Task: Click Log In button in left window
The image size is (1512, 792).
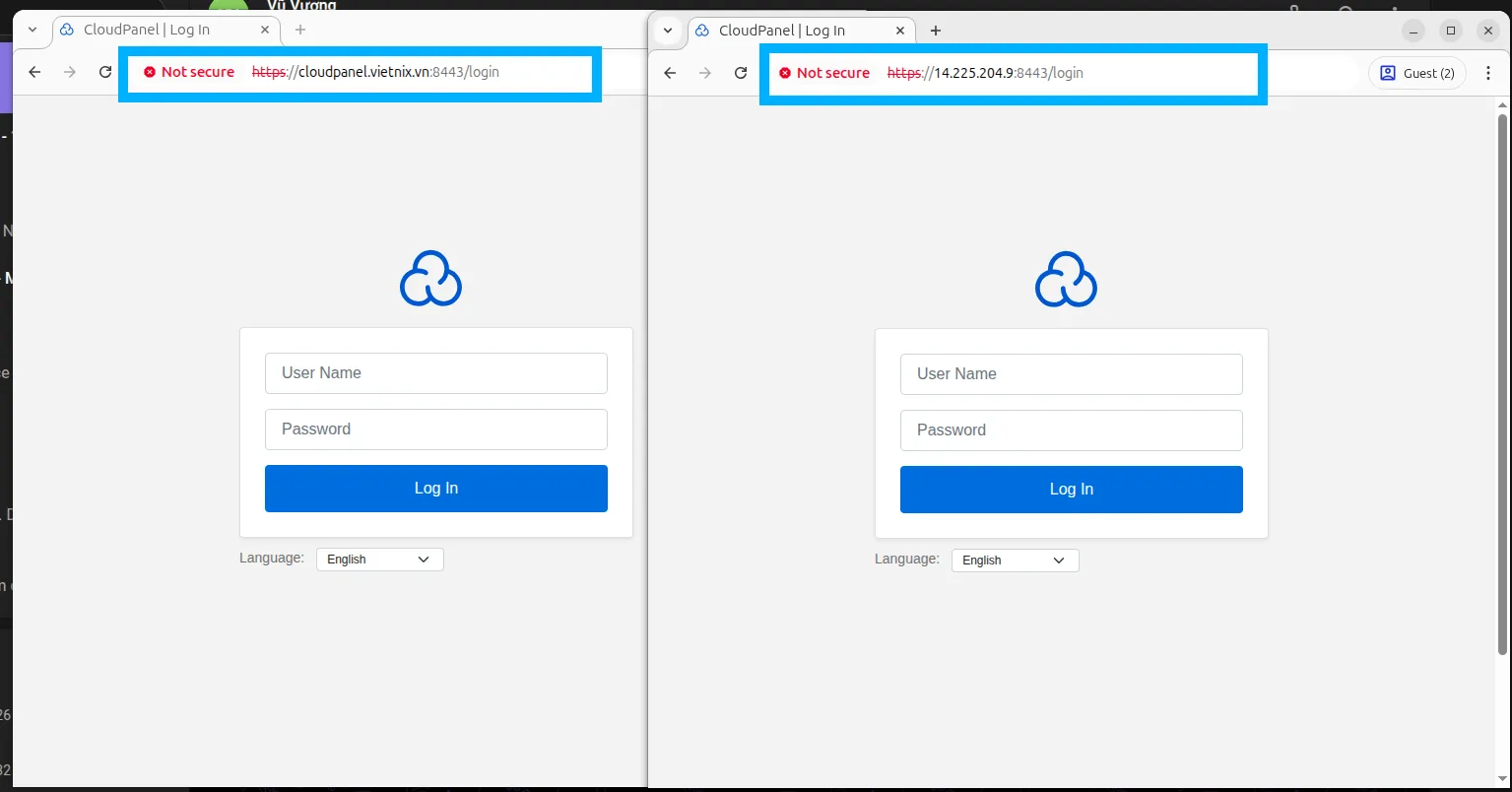Action: [x=436, y=489]
